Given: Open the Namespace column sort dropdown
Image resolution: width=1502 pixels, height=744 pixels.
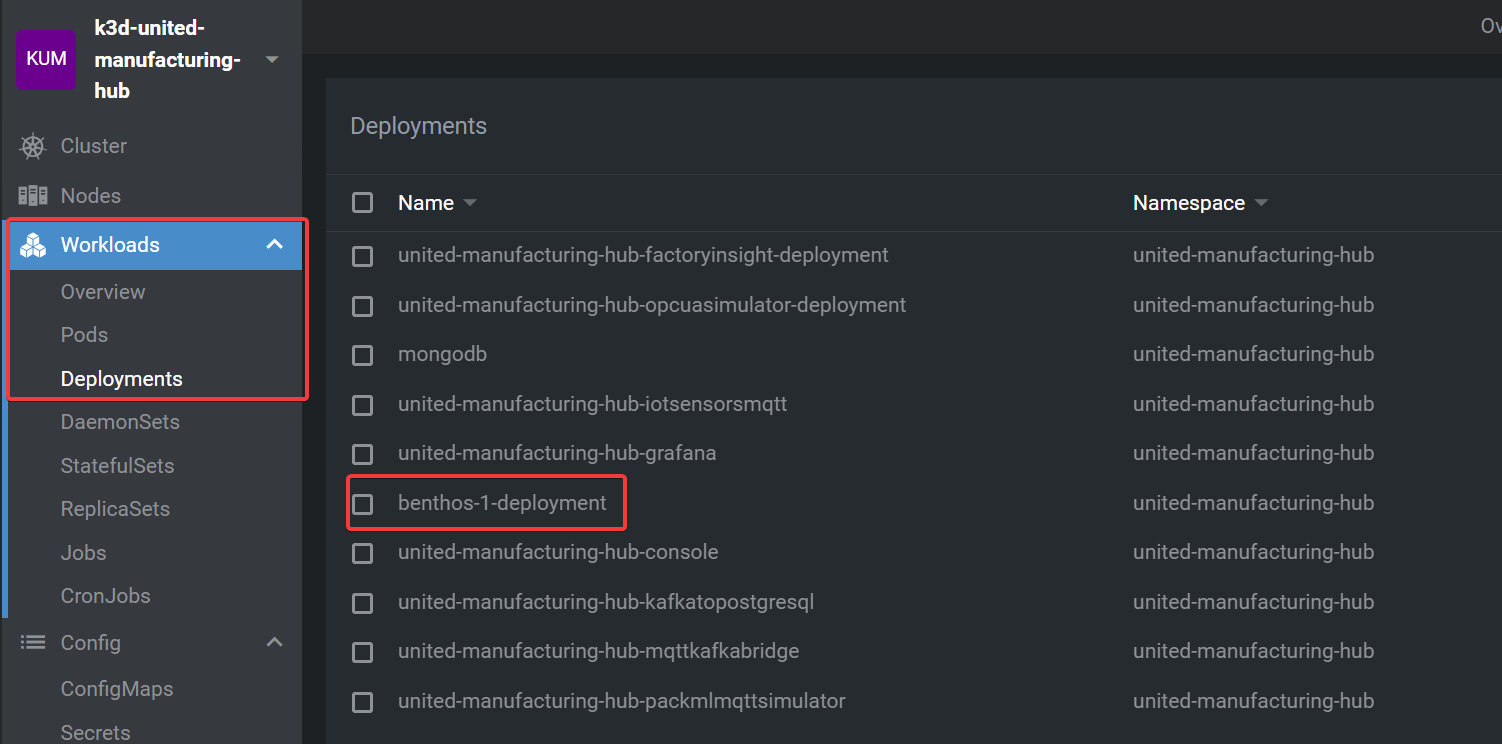Looking at the screenshot, I should (x=1261, y=202).
